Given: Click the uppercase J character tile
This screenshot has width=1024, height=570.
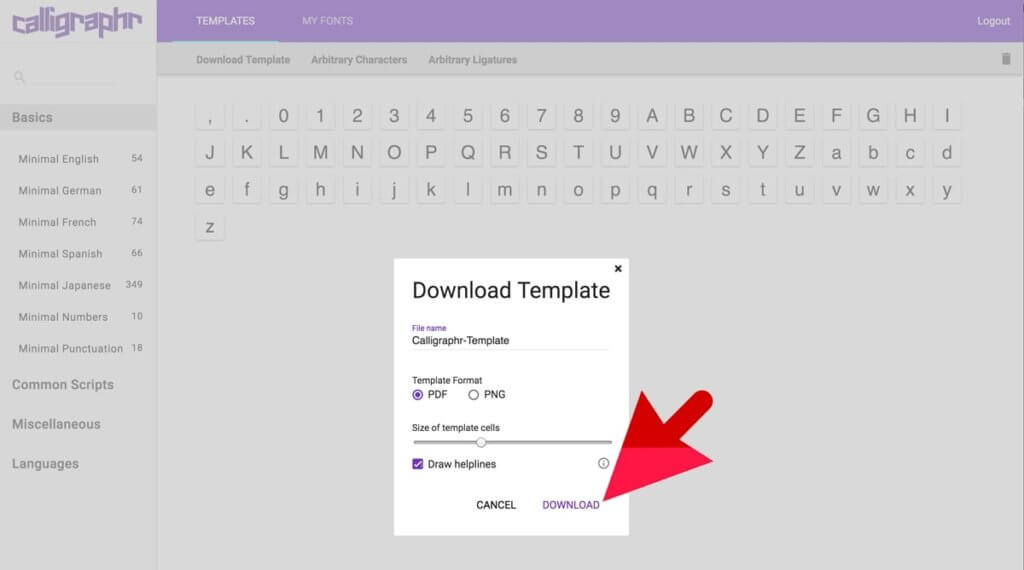Looking at the screenshot, I should (x=210, y=153).
